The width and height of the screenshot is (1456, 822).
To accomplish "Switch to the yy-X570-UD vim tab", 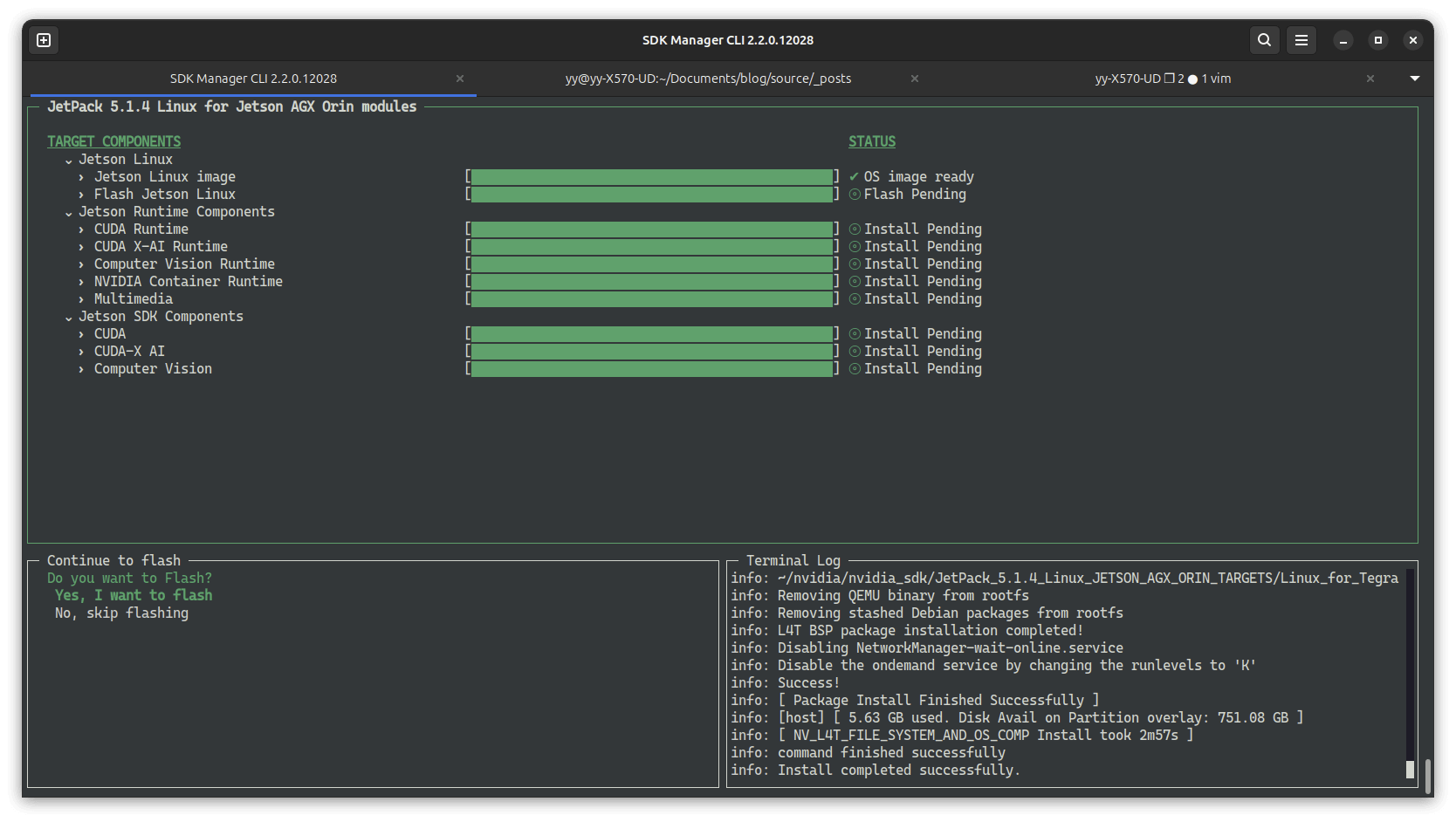I will pyautogui.click(x=1163, y=79).
